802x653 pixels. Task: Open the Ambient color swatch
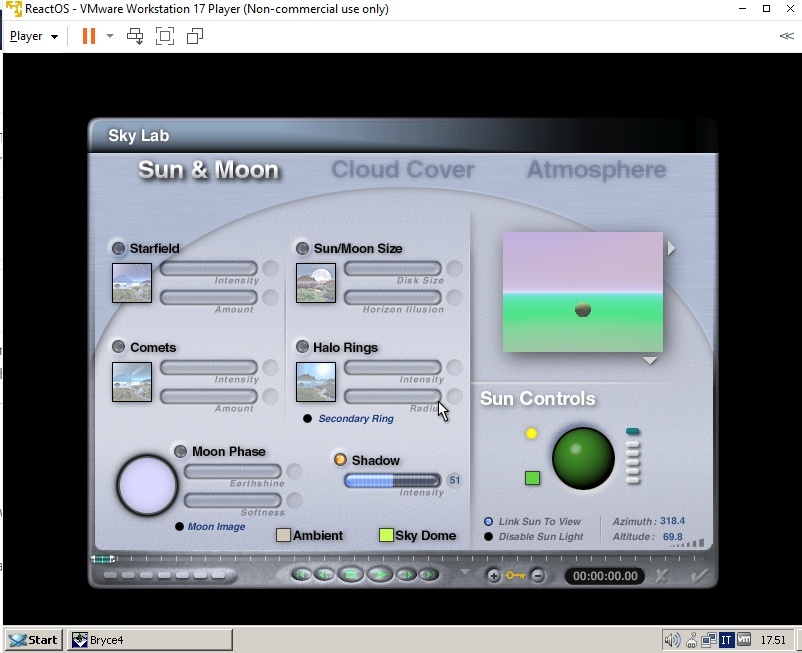pos(283,535)
